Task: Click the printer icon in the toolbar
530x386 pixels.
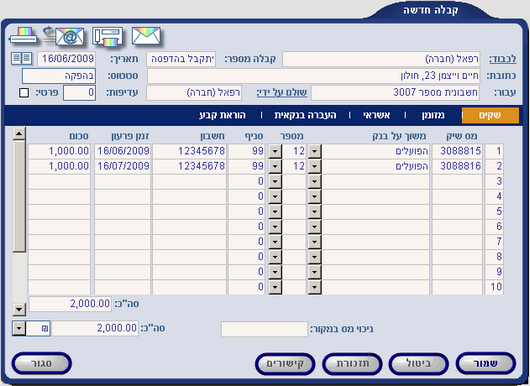Action: pos(23,36)
